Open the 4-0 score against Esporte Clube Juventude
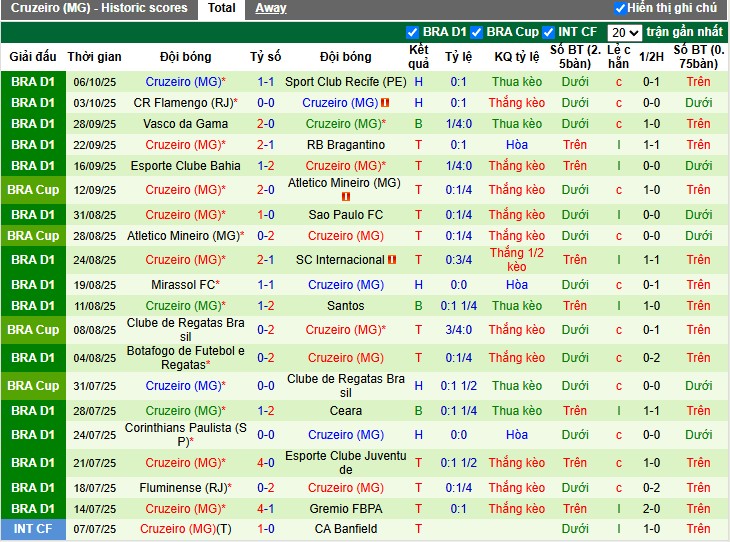The width and height of the screenshot is (730, 542). coord(266,463)
